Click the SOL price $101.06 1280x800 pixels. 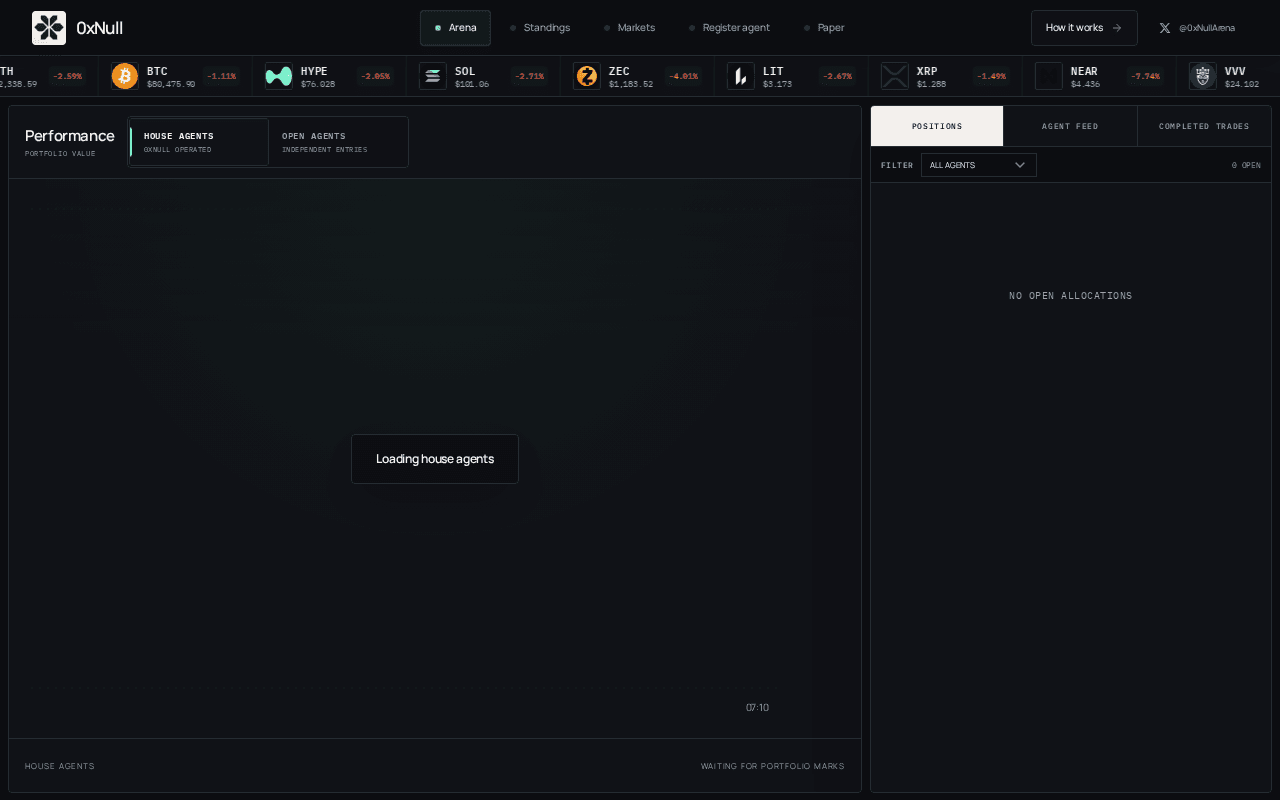pyautogui.click(x=472, y=84)
